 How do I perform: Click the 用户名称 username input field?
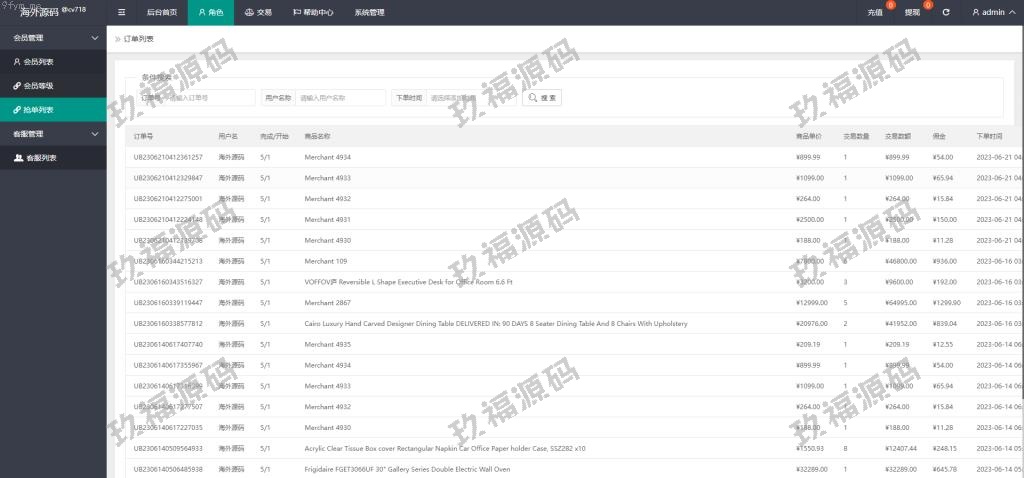(341, 98)
